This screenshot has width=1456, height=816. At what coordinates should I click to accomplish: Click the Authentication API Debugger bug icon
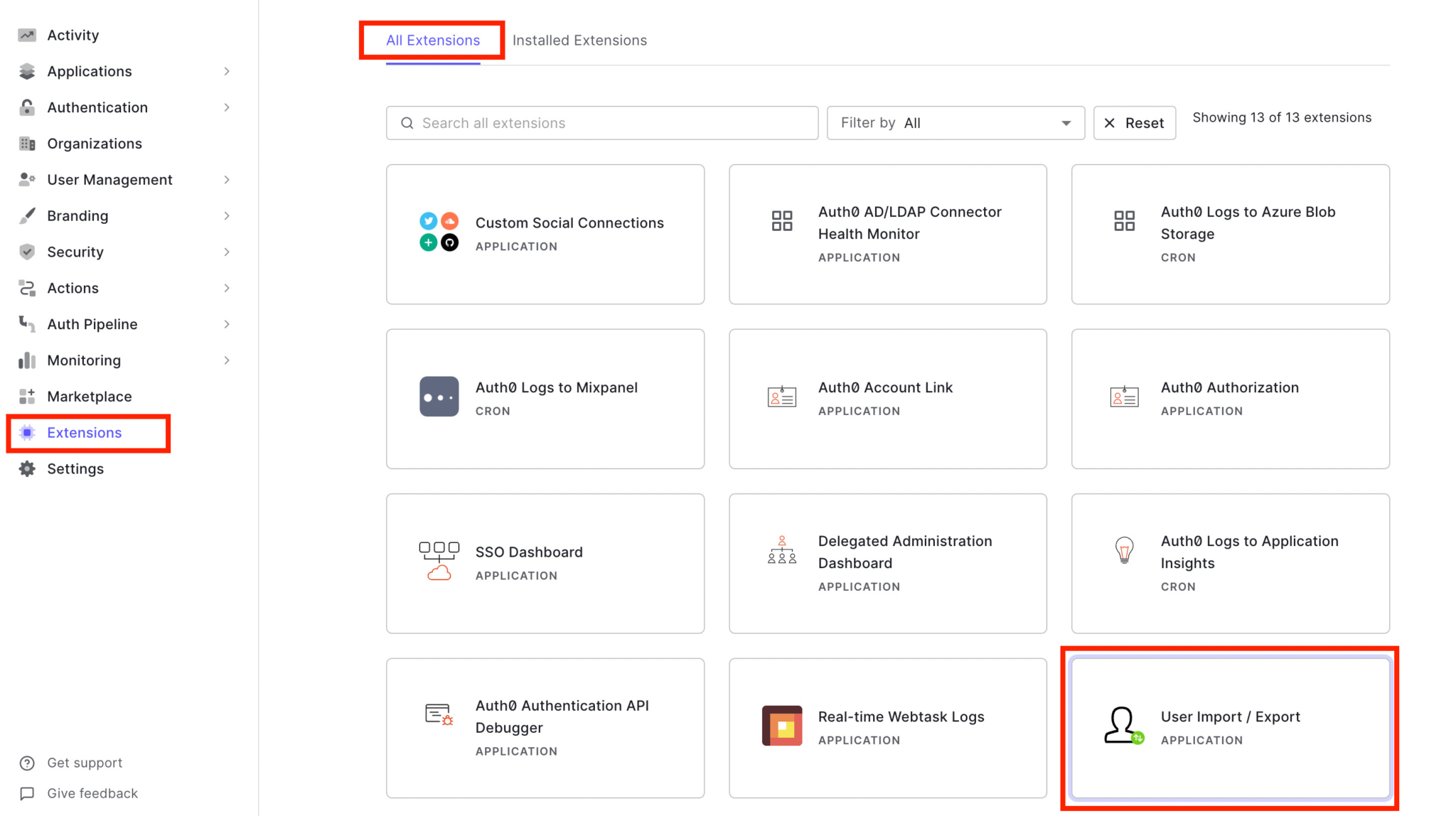(x=439, y=714)
